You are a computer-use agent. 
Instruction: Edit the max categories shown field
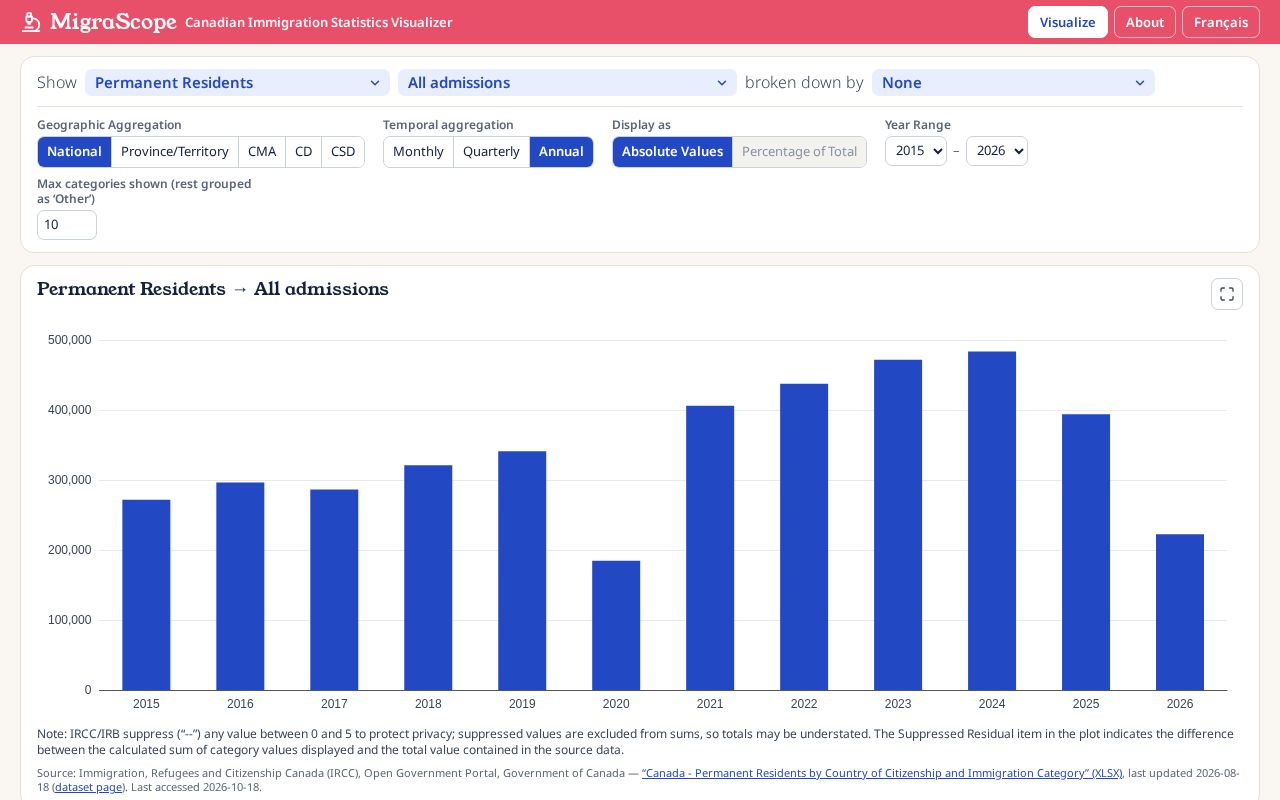click(x=67, y=225)
